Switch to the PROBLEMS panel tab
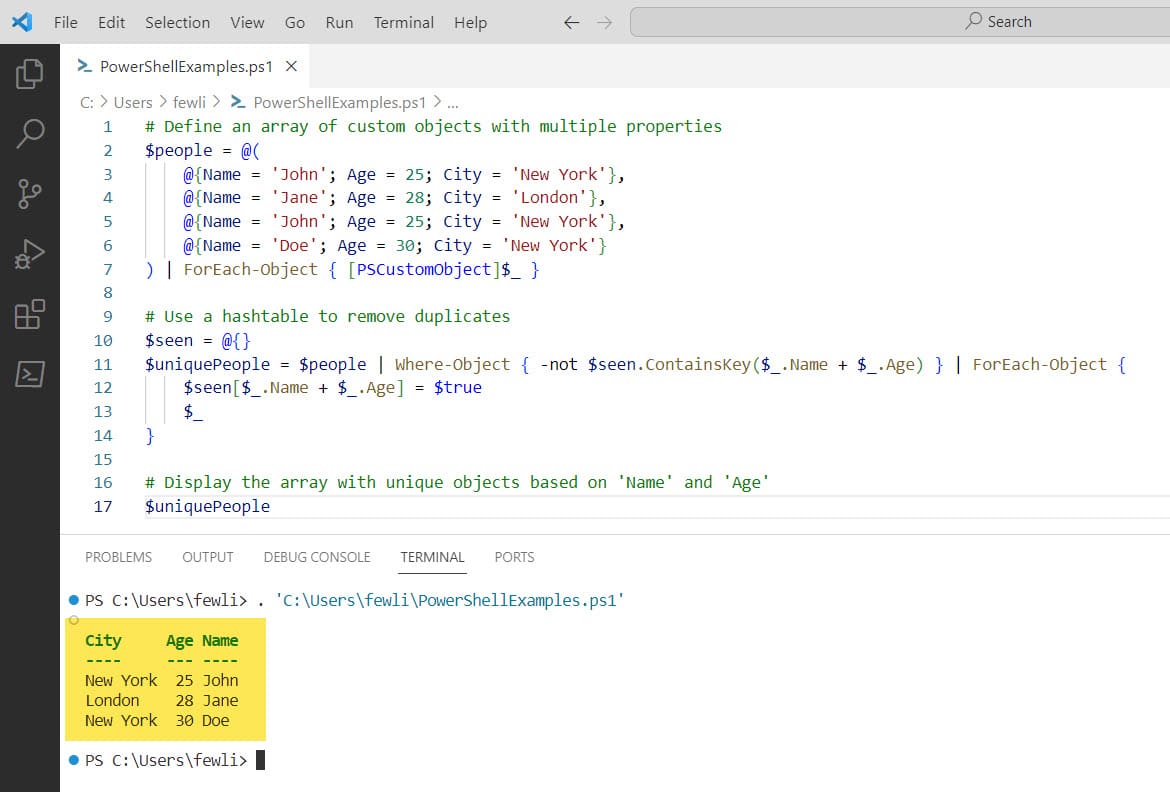 point(118,557)
